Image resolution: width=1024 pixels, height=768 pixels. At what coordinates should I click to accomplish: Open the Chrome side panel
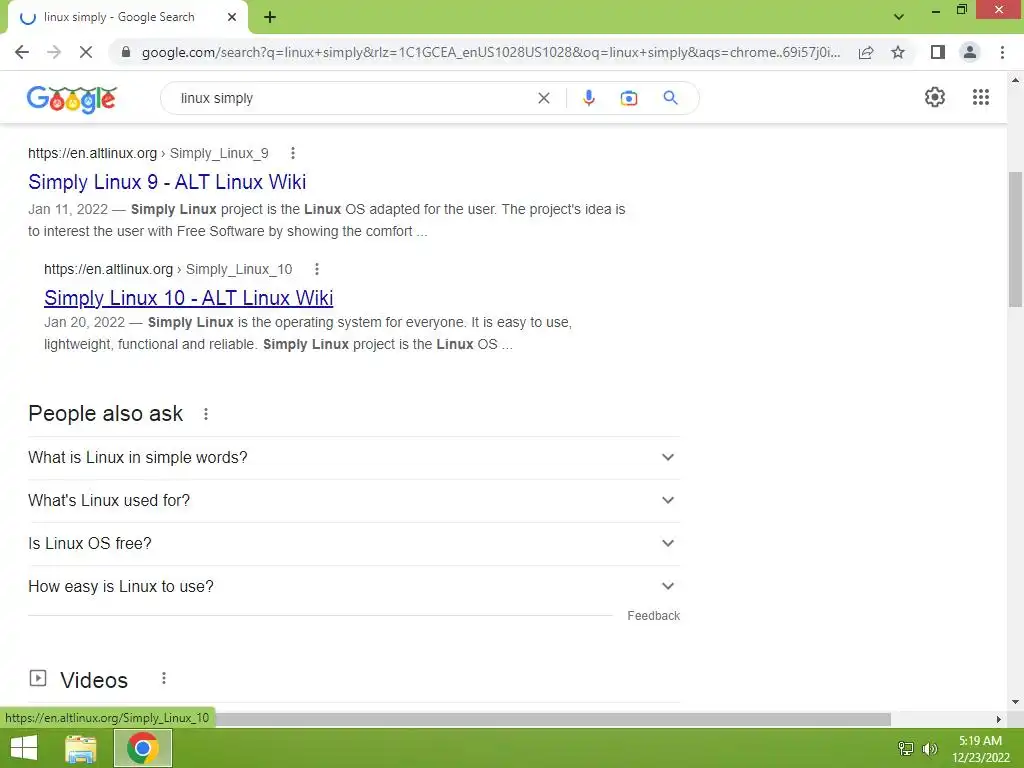click(x=938, y=52)
